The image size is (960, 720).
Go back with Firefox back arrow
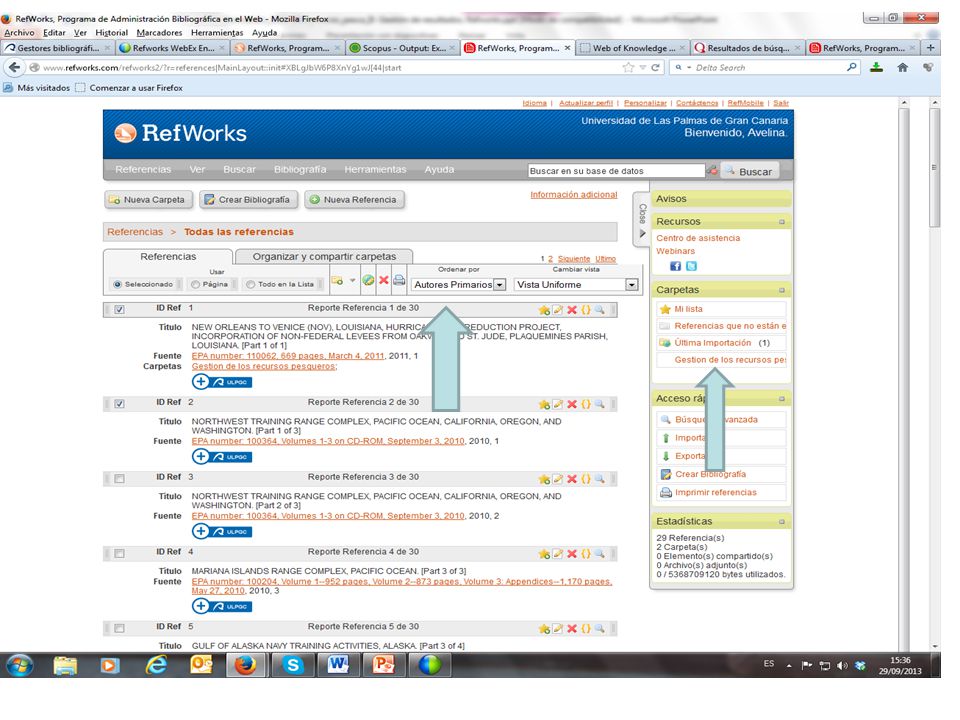click(15, 67)
